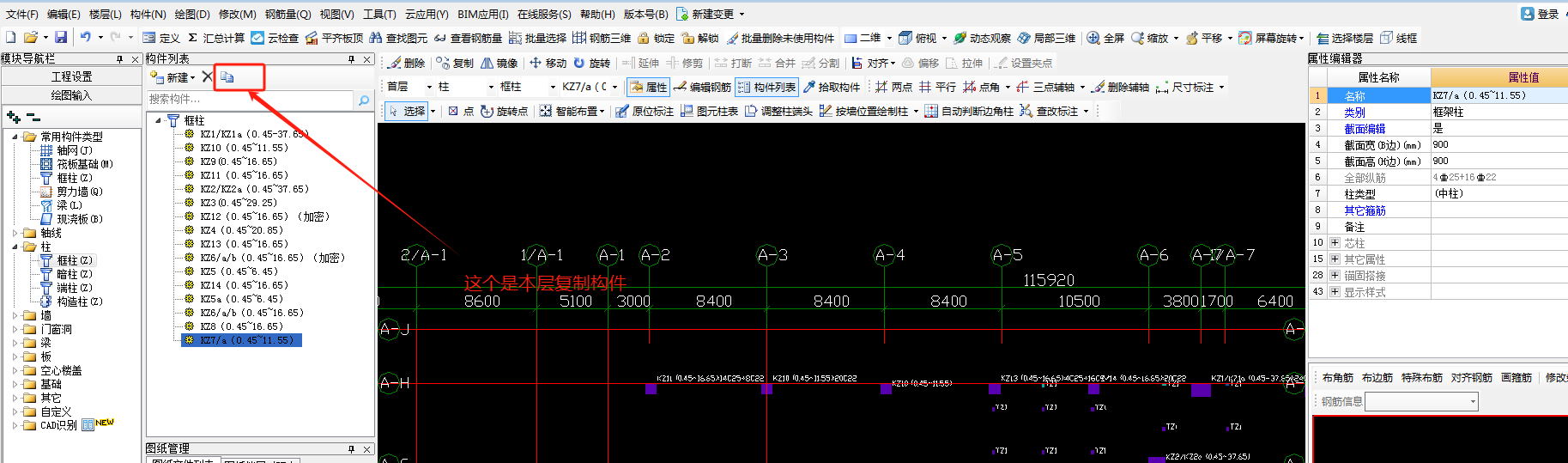Expand the 芯柱 property row
Viewport: 1568px width, 463px height.
(1335, 243)
